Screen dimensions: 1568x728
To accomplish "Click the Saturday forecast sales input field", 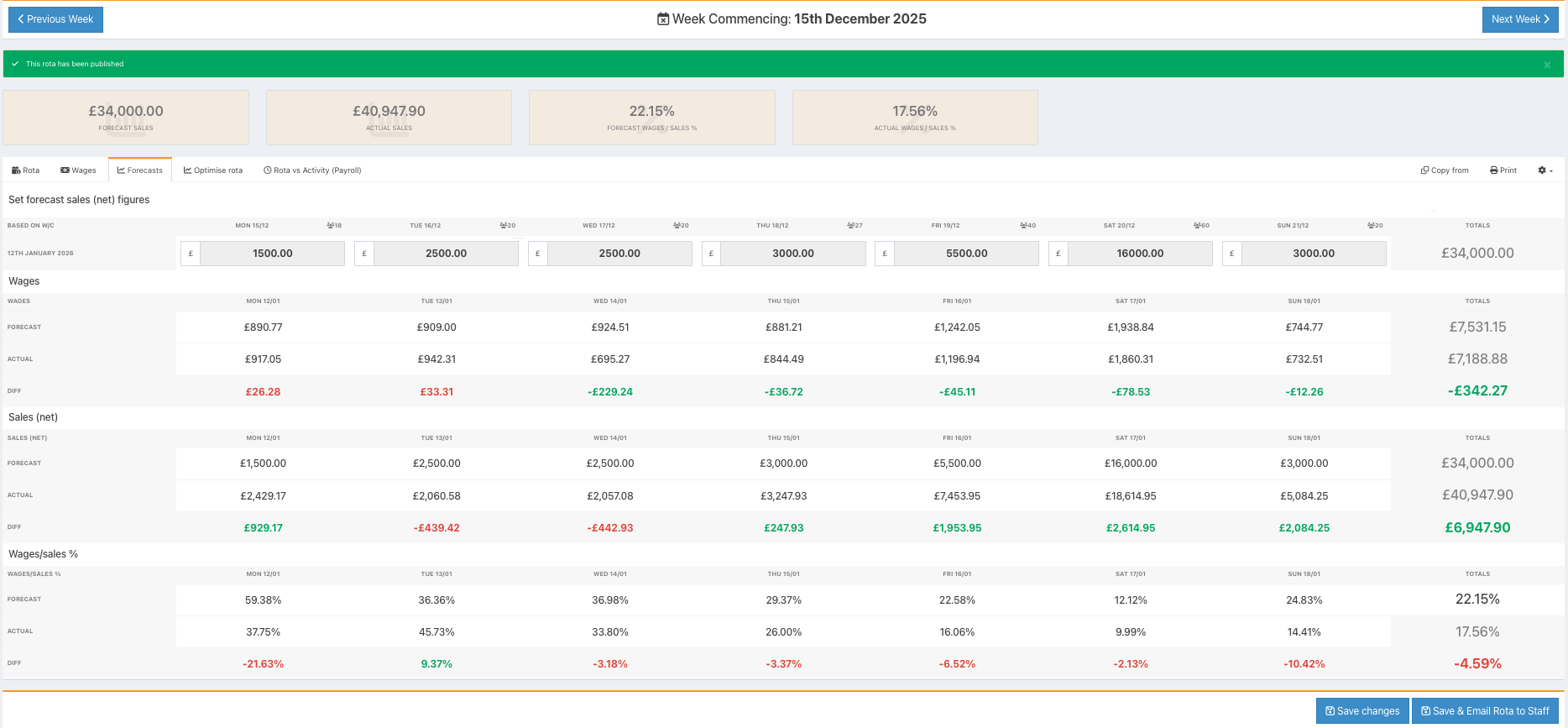I will (x=1139, y=254).
